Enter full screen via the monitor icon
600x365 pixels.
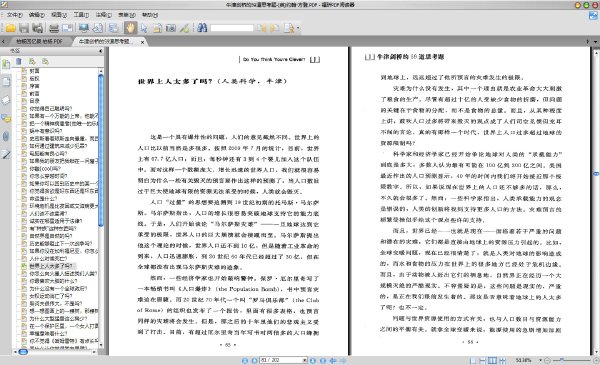click(83, 28)
